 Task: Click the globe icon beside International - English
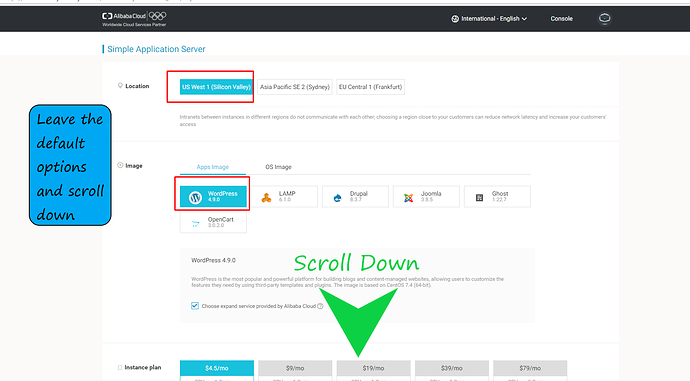455,18
